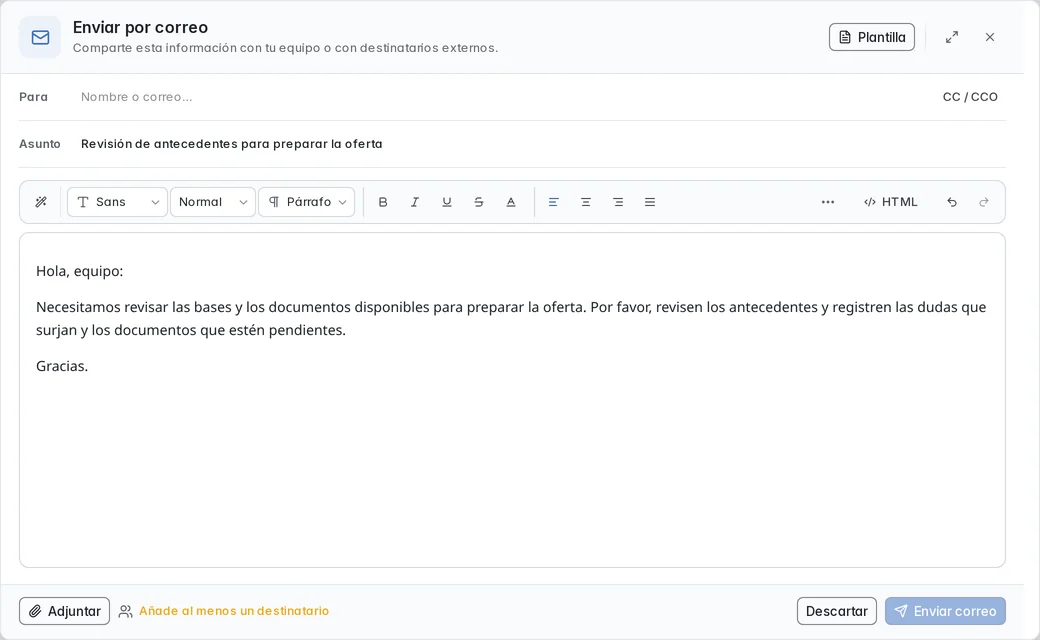Expand the dialog to full screen
This screenshot has height=640, width=1040.
pyautogui.click(x=952, y=37)
